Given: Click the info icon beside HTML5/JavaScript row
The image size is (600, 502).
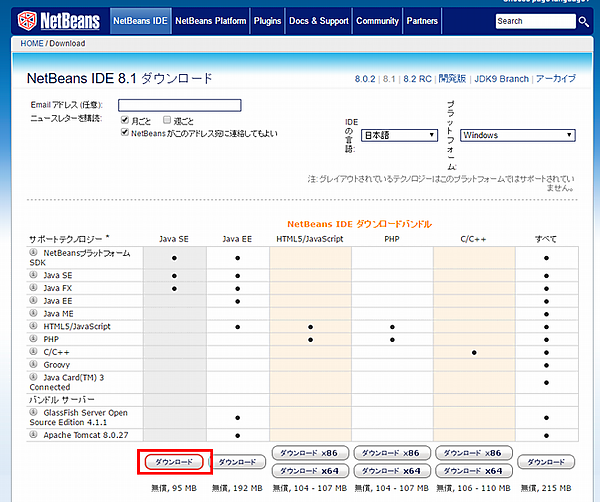Looking at the screenshot, I should (x=34, y=326).
